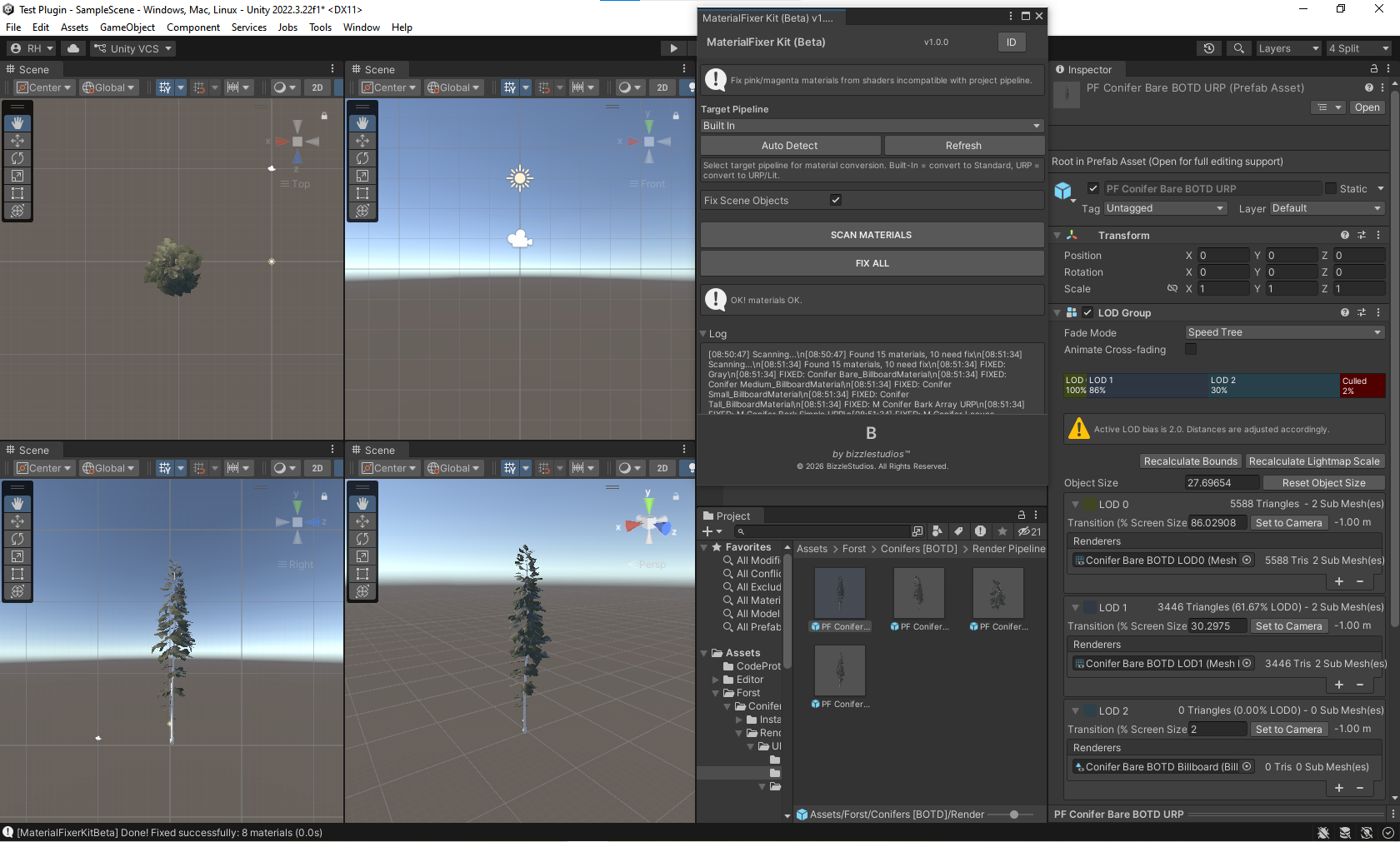Open the LOD Group help icon
The height and width of the screenshot is (842, 1400).
click(x=1345, y=313)
